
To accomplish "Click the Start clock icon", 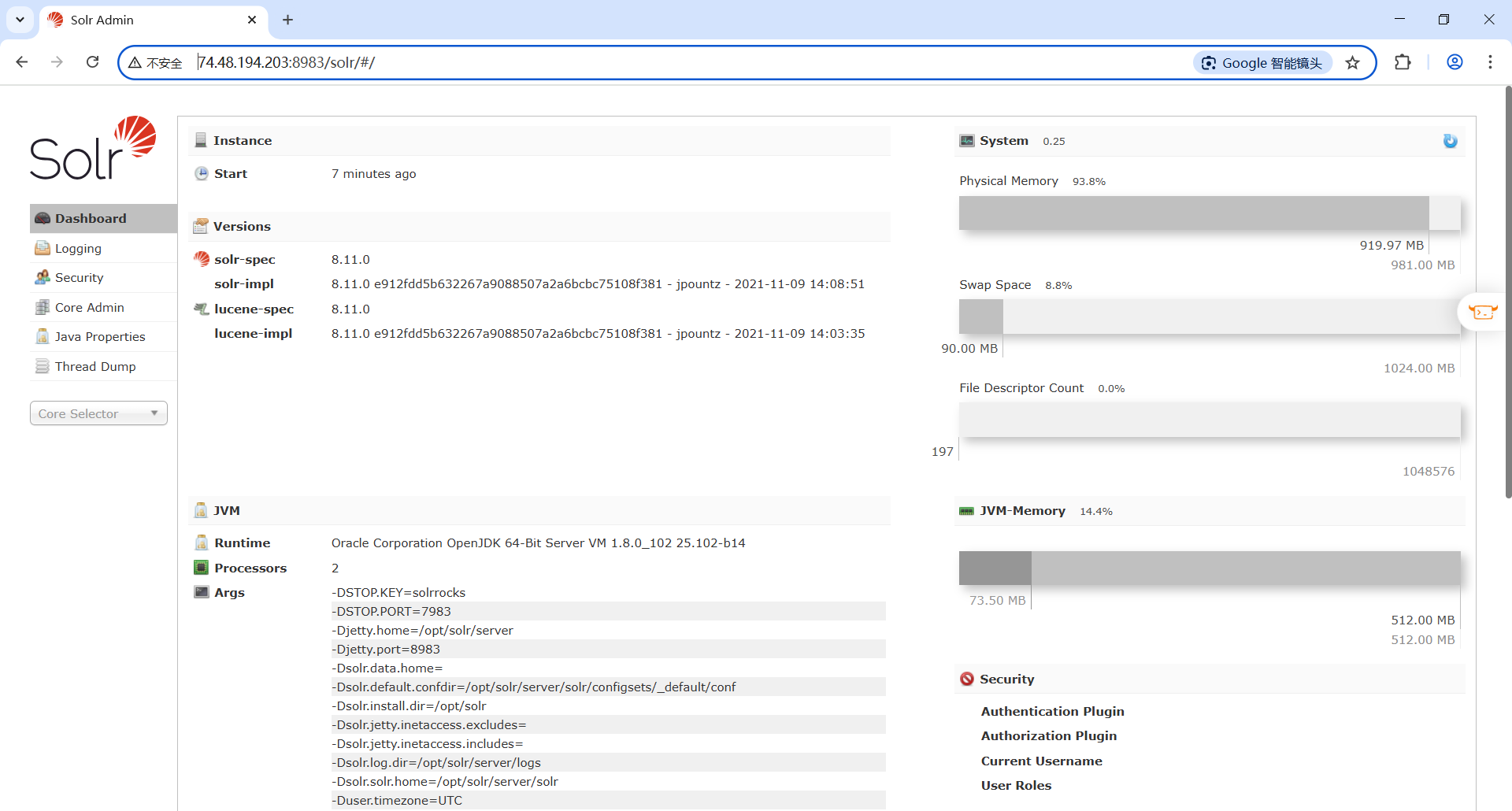I will [202, 174].
